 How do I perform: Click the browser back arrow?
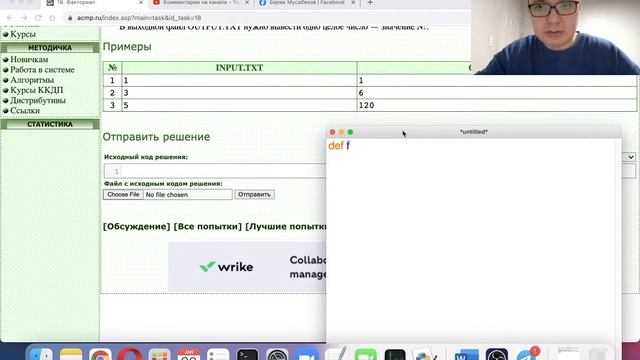coord(10,18)
